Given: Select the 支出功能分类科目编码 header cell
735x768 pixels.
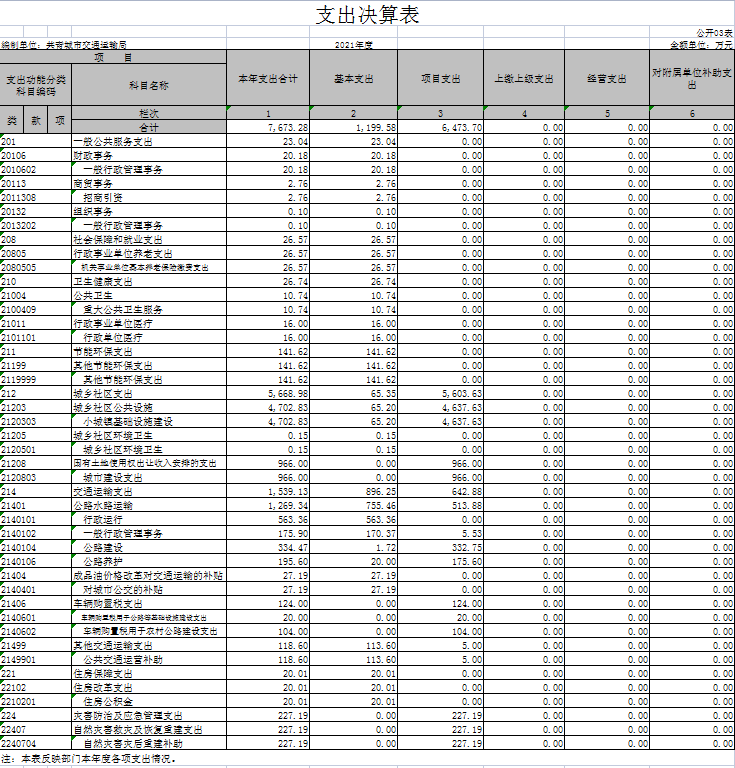Looking at the screenshot, I should click(x=35, y=85).
